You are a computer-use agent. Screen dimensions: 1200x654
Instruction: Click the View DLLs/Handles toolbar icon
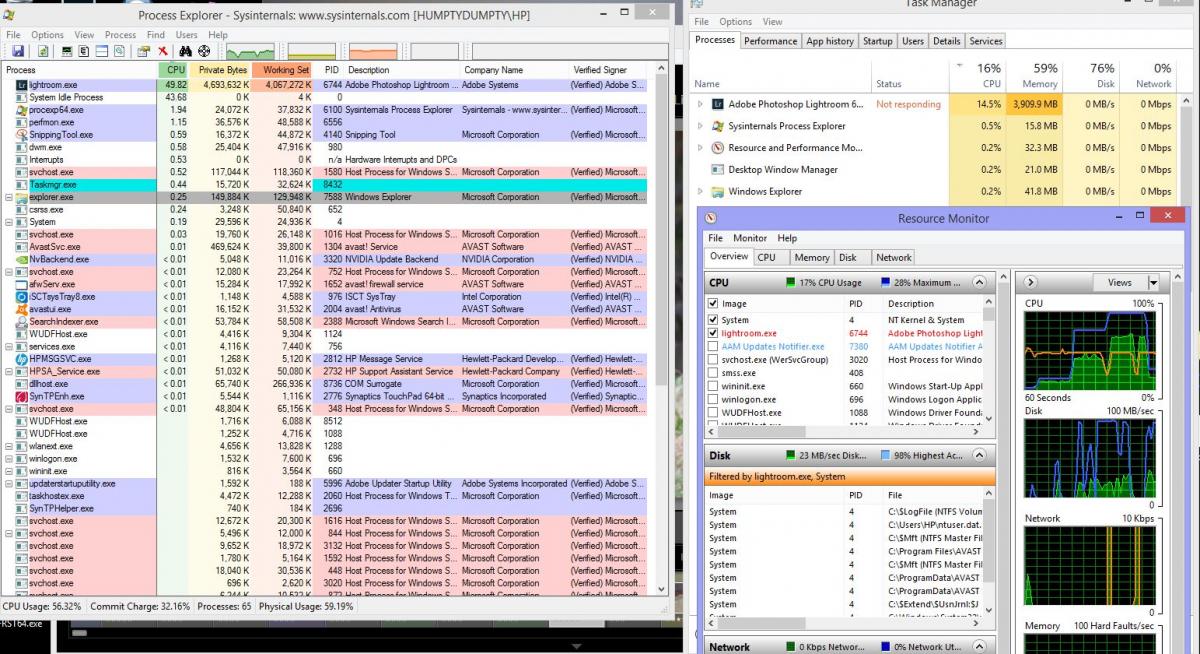[x=119, y=51]
